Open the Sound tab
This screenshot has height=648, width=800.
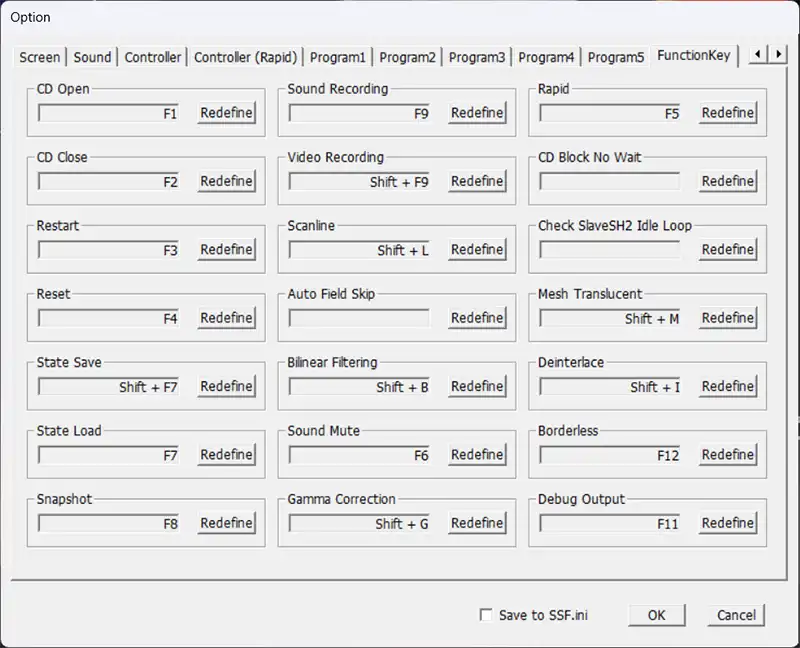(x=93, y=57)
